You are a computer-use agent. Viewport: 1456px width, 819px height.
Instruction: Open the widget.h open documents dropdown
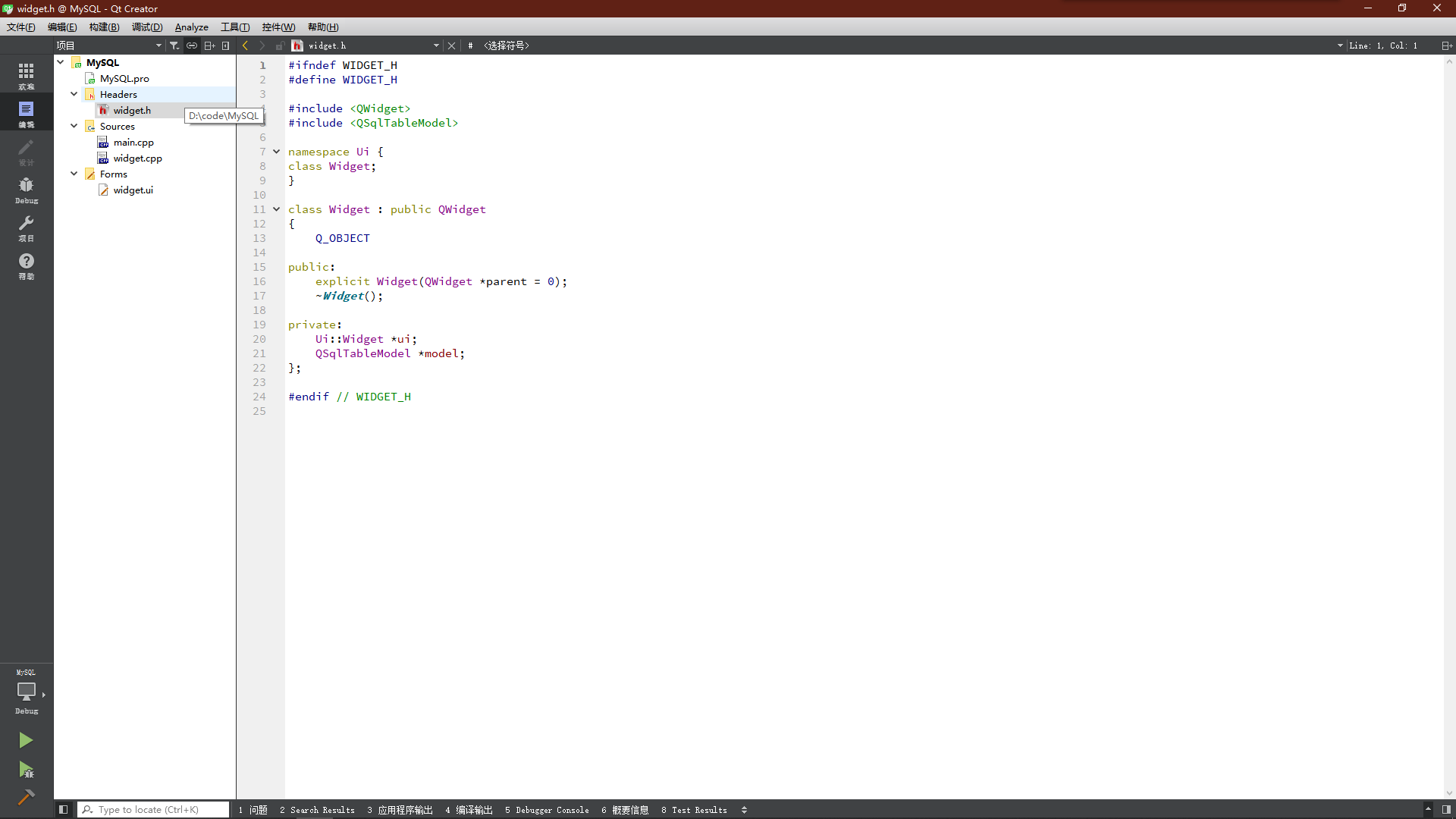tap(366, 45)
